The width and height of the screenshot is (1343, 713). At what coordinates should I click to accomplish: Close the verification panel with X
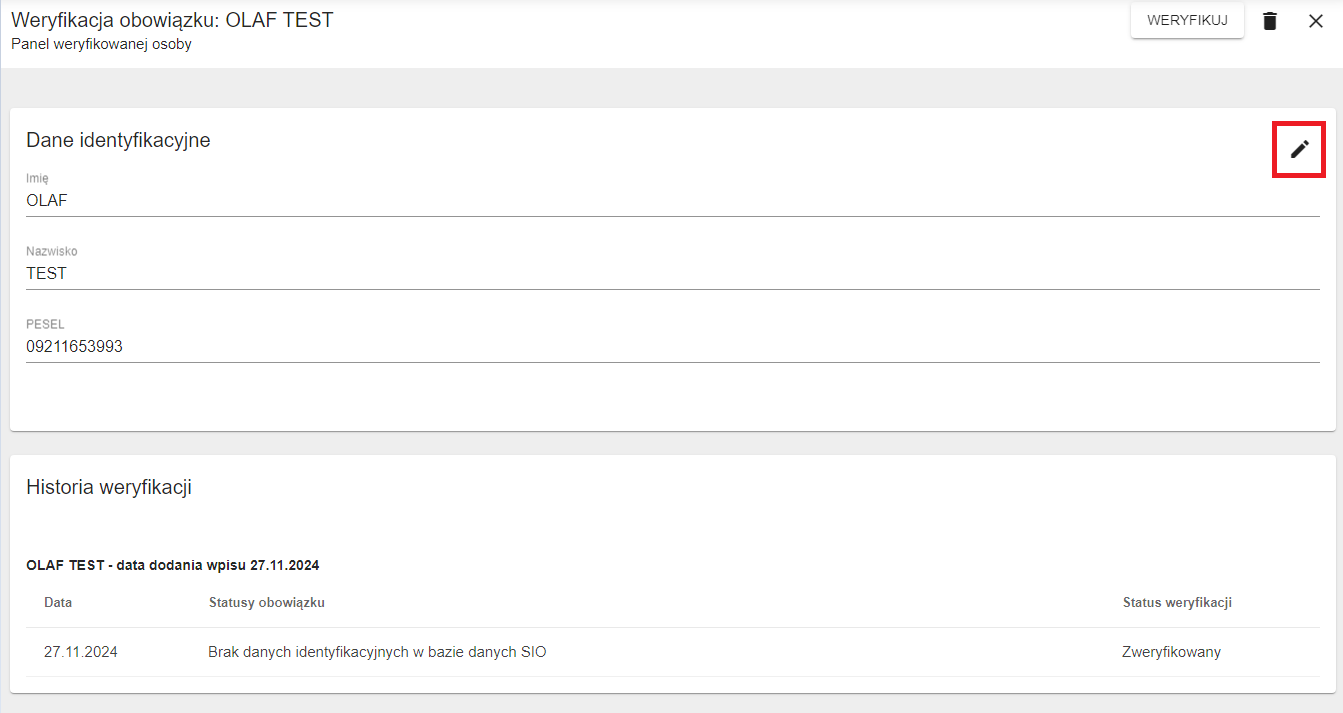coord(1316,21)
